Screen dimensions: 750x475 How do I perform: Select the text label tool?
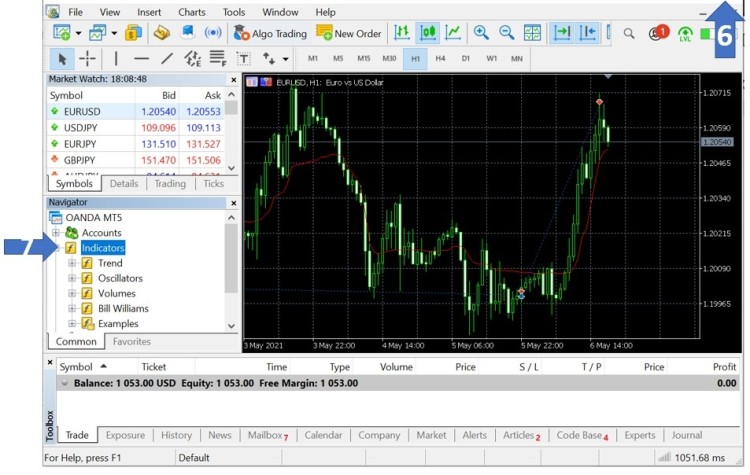pyautogui.click(x=242, y=58)
